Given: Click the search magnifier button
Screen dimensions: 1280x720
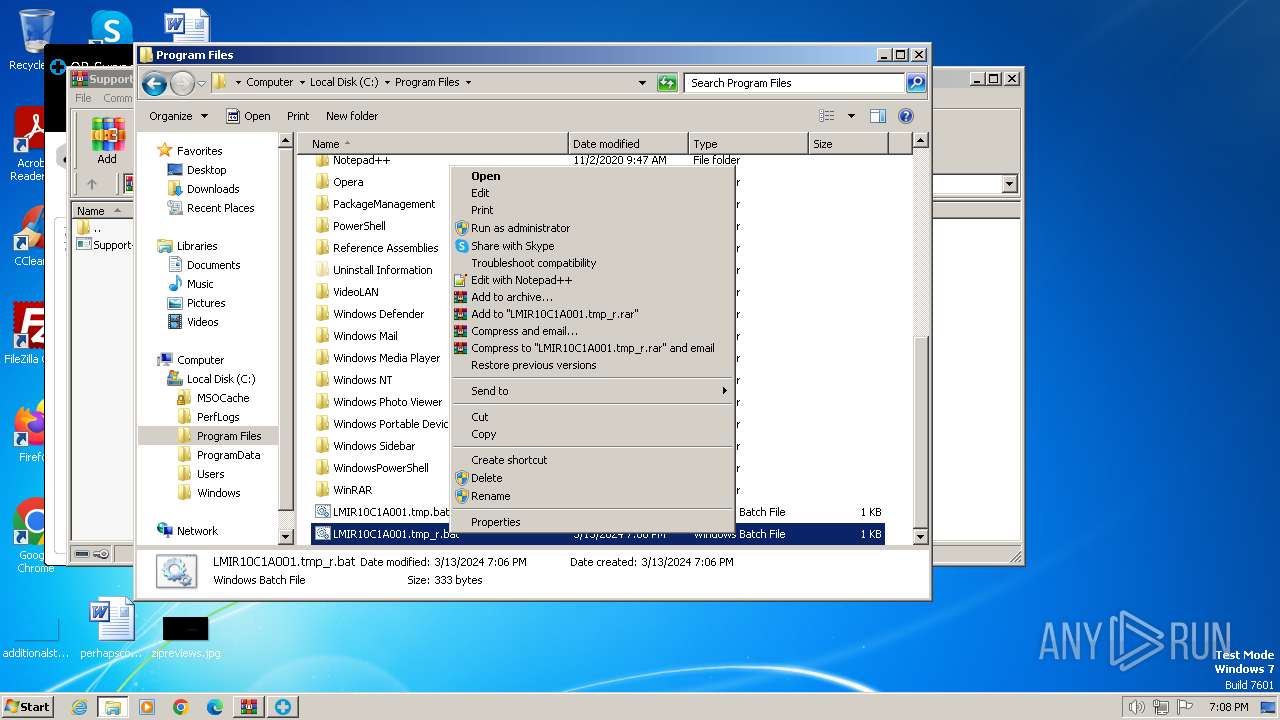Looking at the screenshot, I should pyautogui.click(x=915, y=83).
